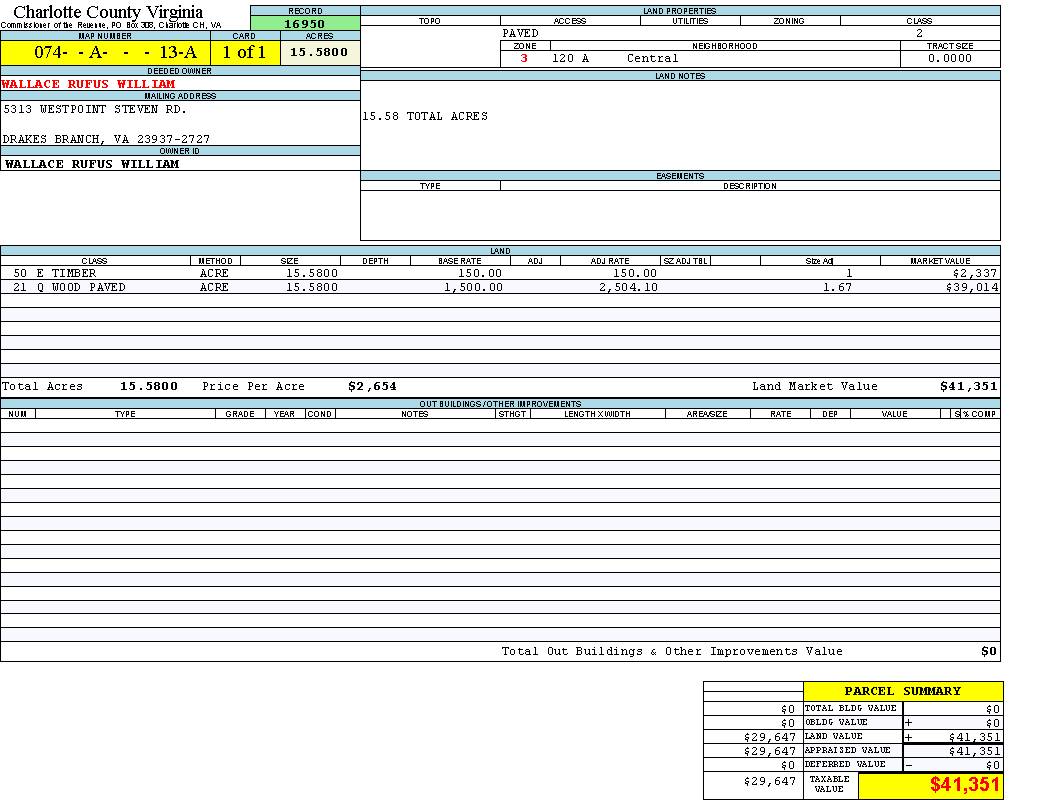Select the red deeded owner name
The image size is (1050, 800).
[x=88, y=84]
